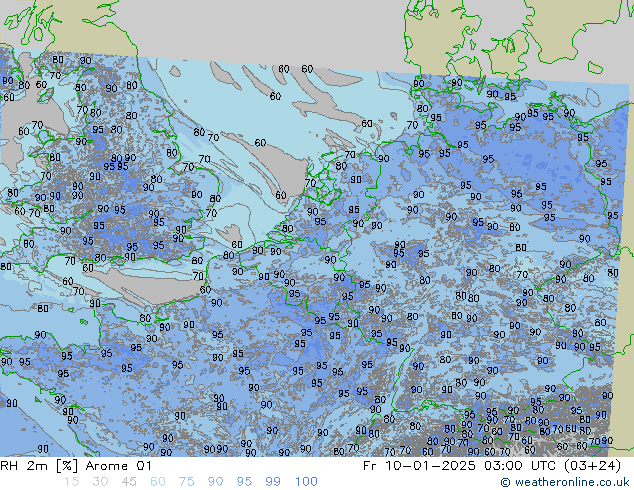Click the 'RH 2m [%]' parameter label
This screenshot has height=490, width=634.
(x=39, y=466)
